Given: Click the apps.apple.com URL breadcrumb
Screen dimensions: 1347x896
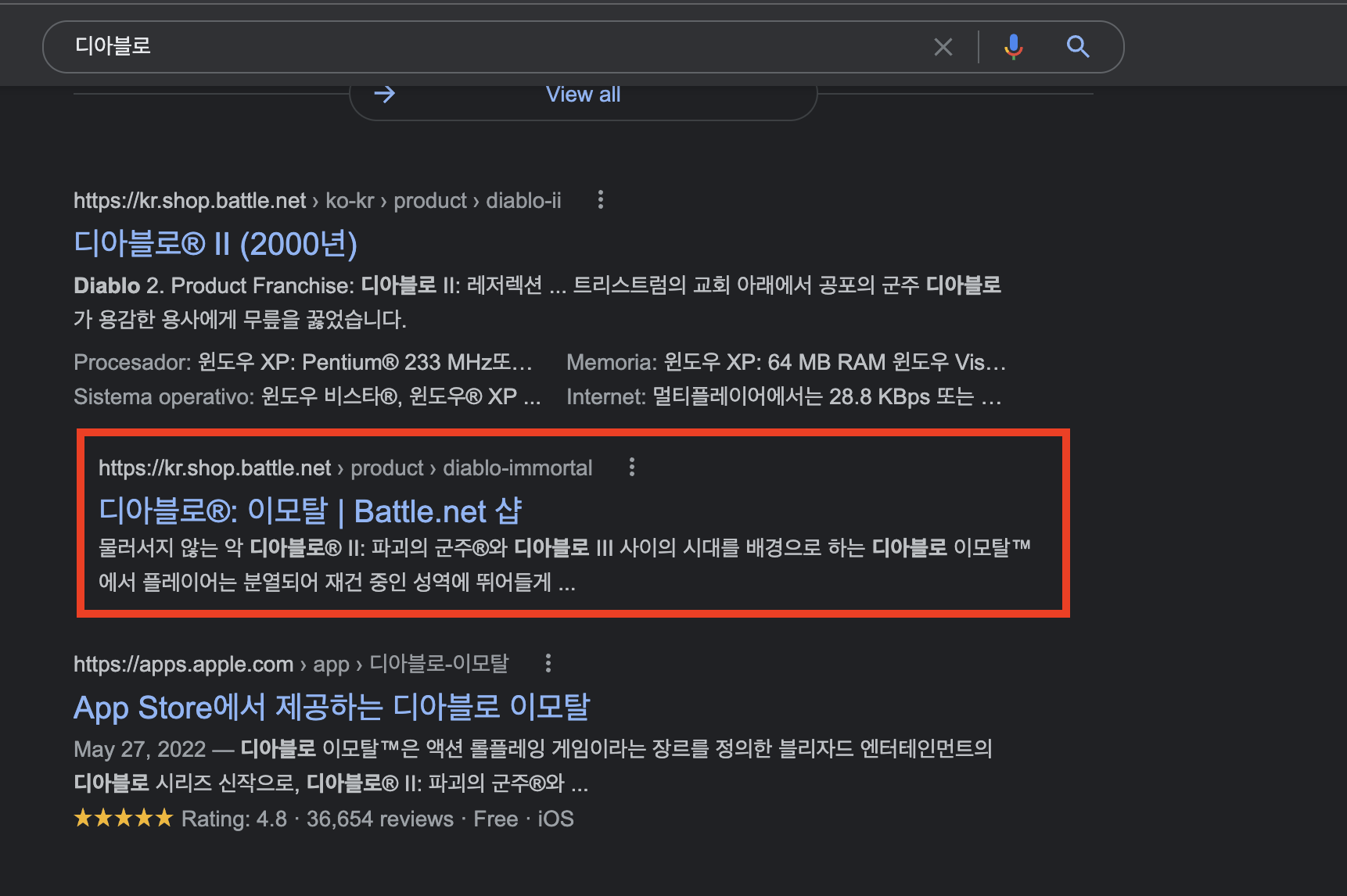Looking at the screenshot, I should (291, 665).
